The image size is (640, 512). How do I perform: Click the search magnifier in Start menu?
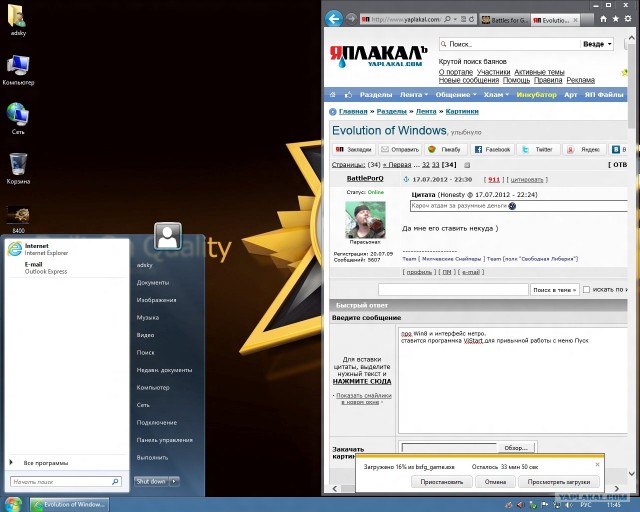click(116, 482)
